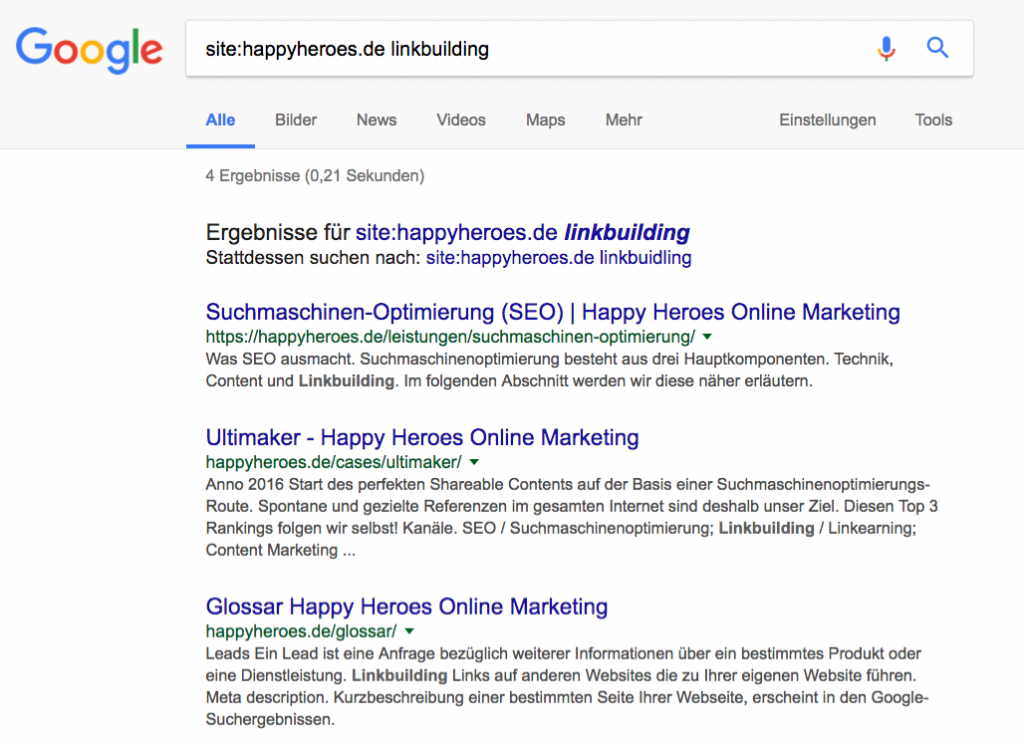This screenshot has width=1024, height=742.
Task: Open the Glossar Happy Heroes result
Action: click(406, 606)
